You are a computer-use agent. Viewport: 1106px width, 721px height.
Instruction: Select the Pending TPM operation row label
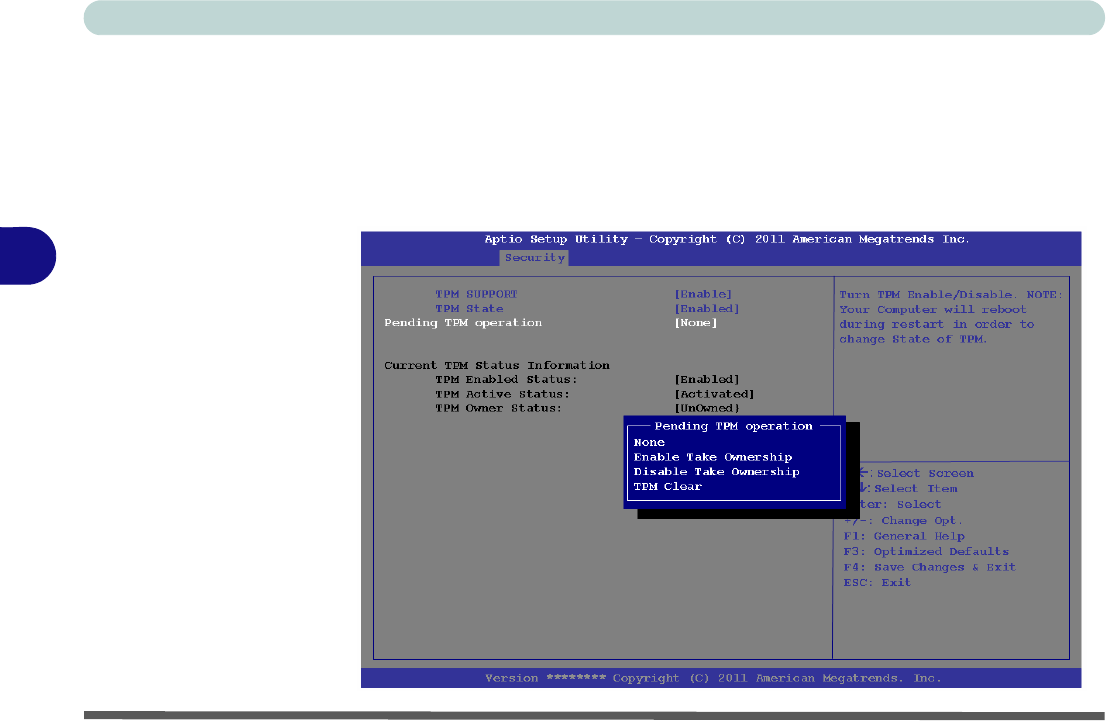463,323
